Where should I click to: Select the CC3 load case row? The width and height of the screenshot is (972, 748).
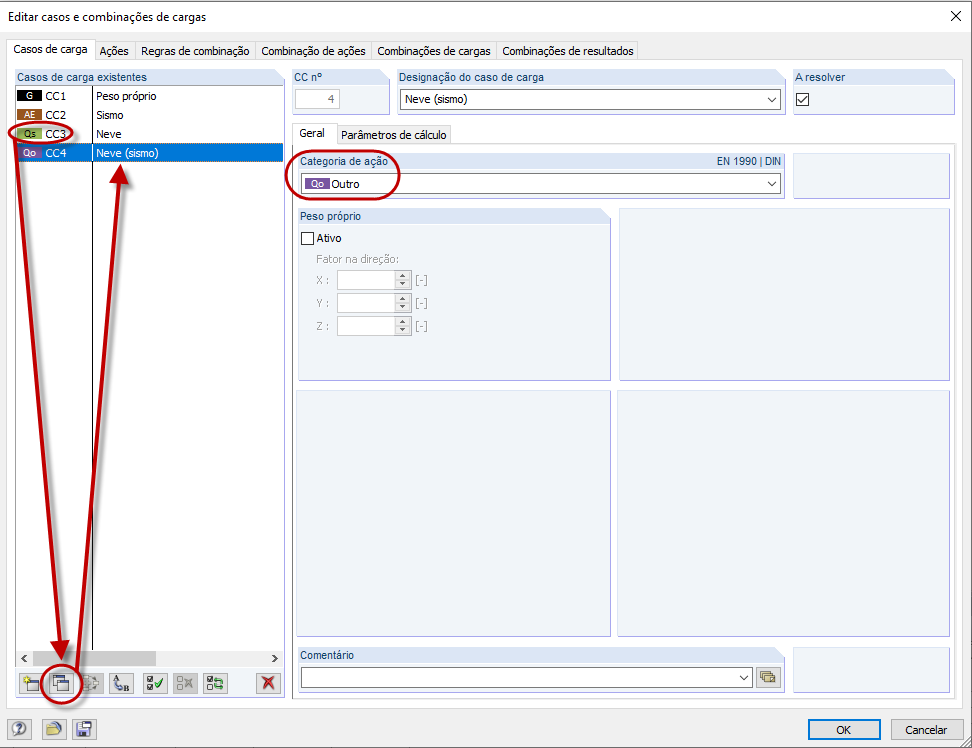click(149, 134)
